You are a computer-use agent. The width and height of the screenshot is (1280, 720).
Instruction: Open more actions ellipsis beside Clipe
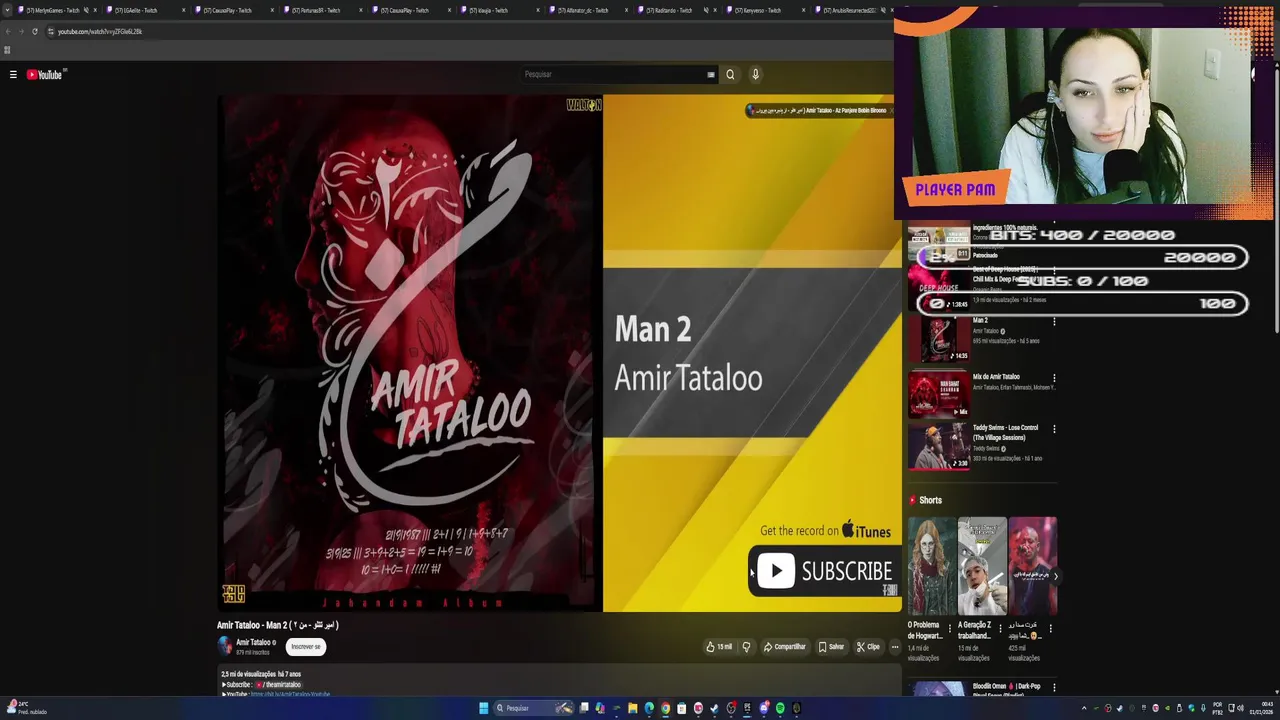click(x=895, y=647)
